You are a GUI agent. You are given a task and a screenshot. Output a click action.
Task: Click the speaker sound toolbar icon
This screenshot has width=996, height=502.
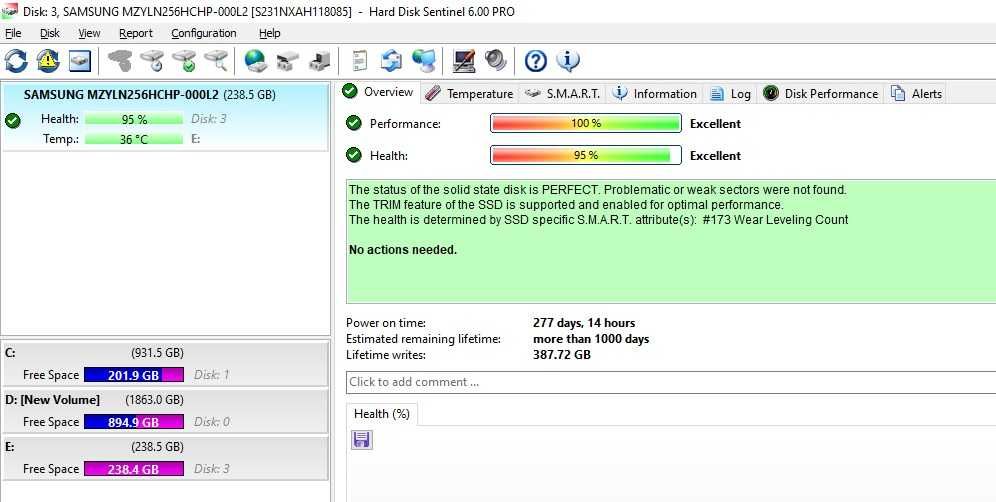[x=495, y=61]
